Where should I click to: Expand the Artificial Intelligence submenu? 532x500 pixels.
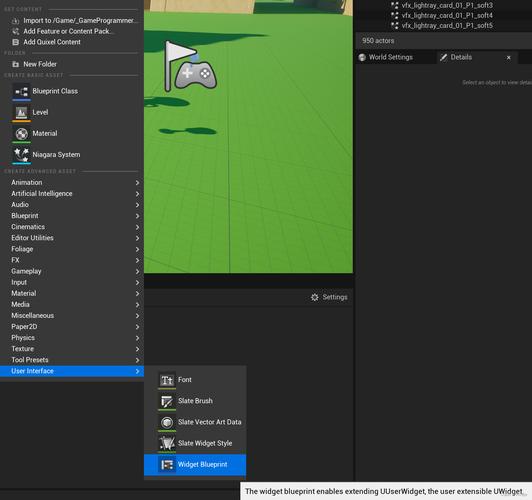point(72,194)
